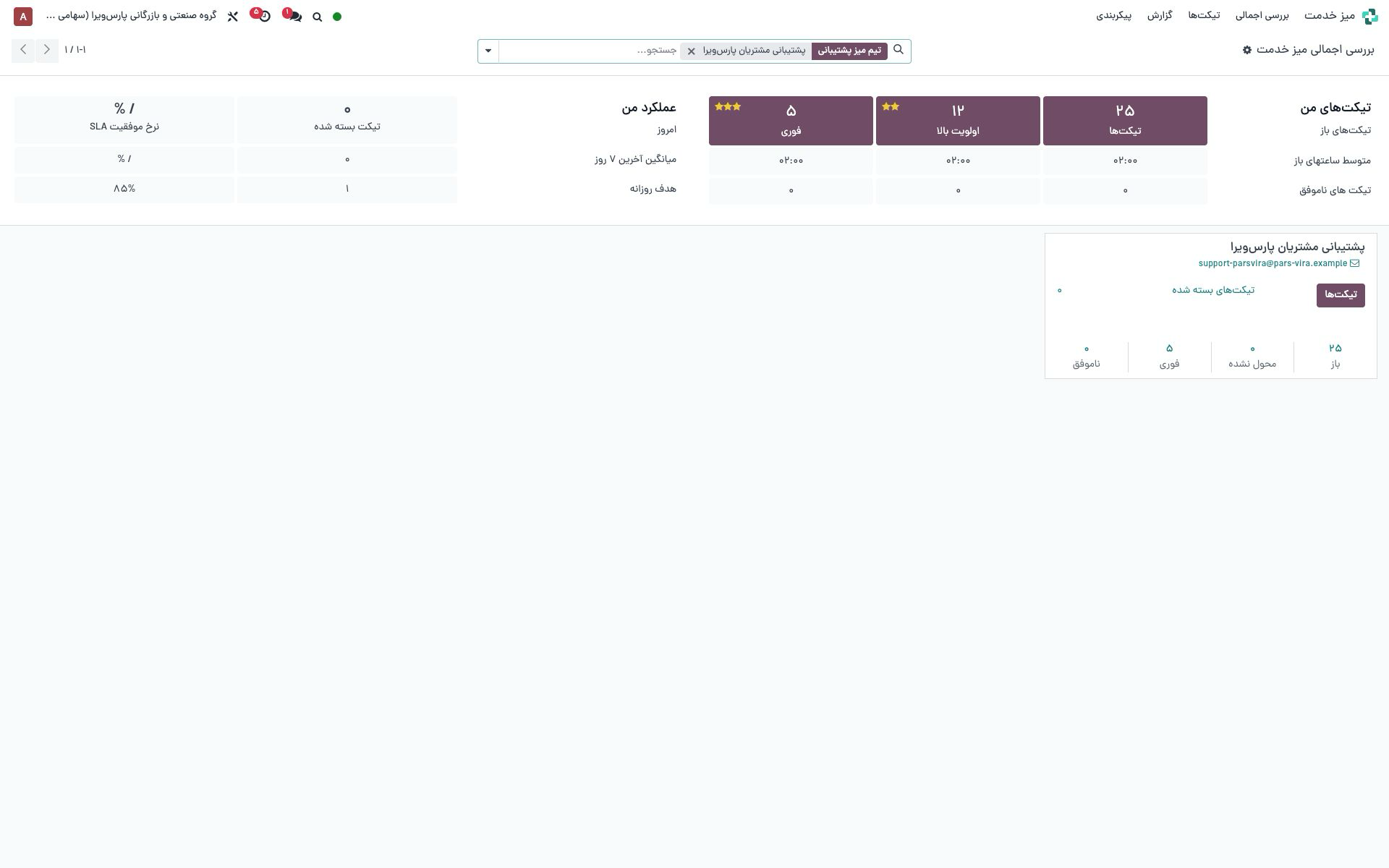Click the تیکت بسته شده today tile
This screenshot has width=1389, height=868.
point(347,119)
